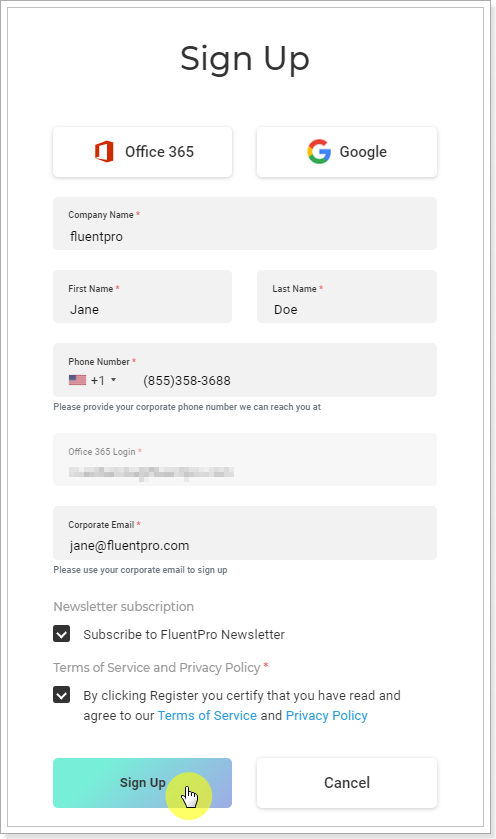Click the Office 365 logo icon
496x839 pixels.
click(104, 151)
